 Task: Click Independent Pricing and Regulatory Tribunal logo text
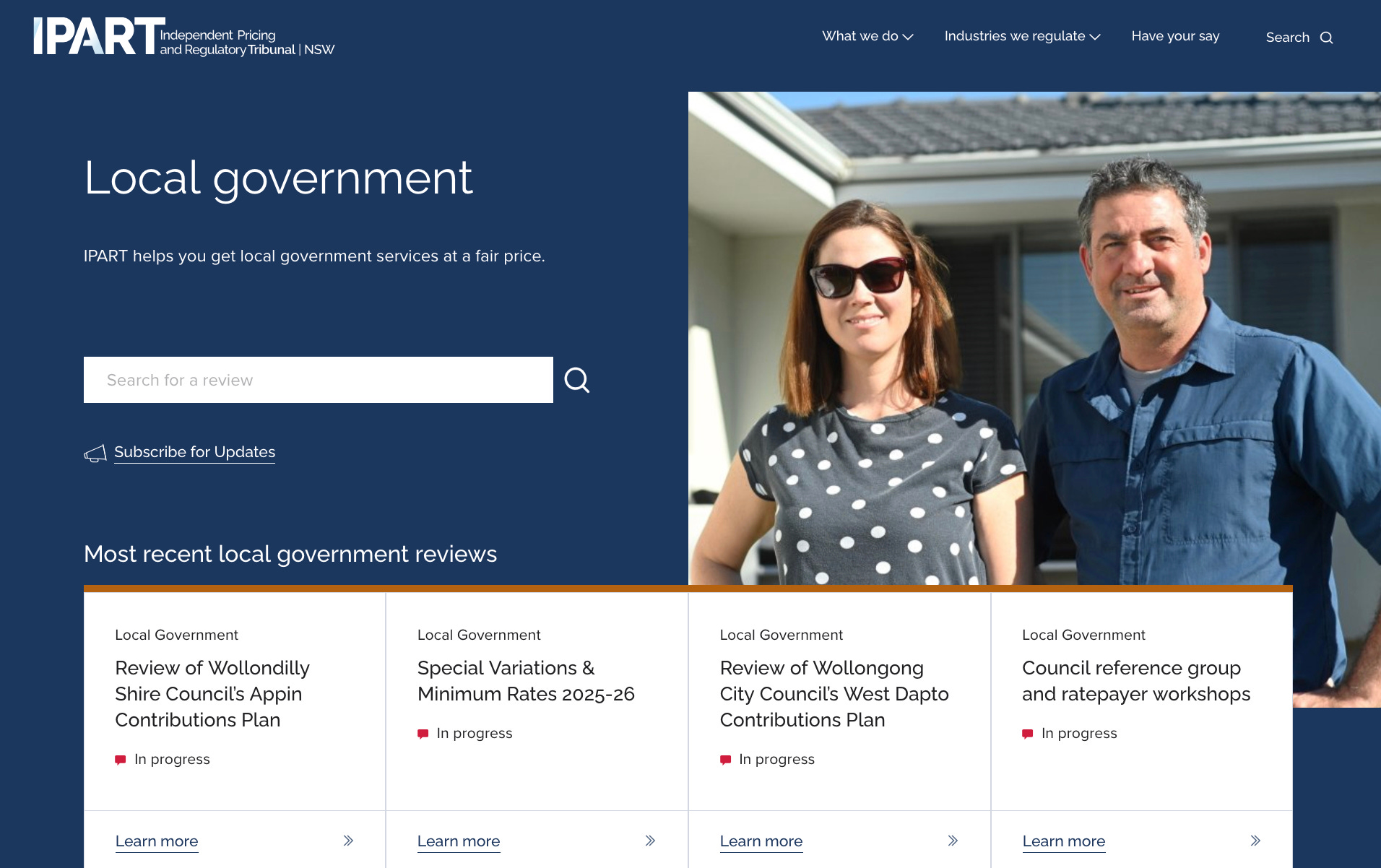[x=247, y=43]
